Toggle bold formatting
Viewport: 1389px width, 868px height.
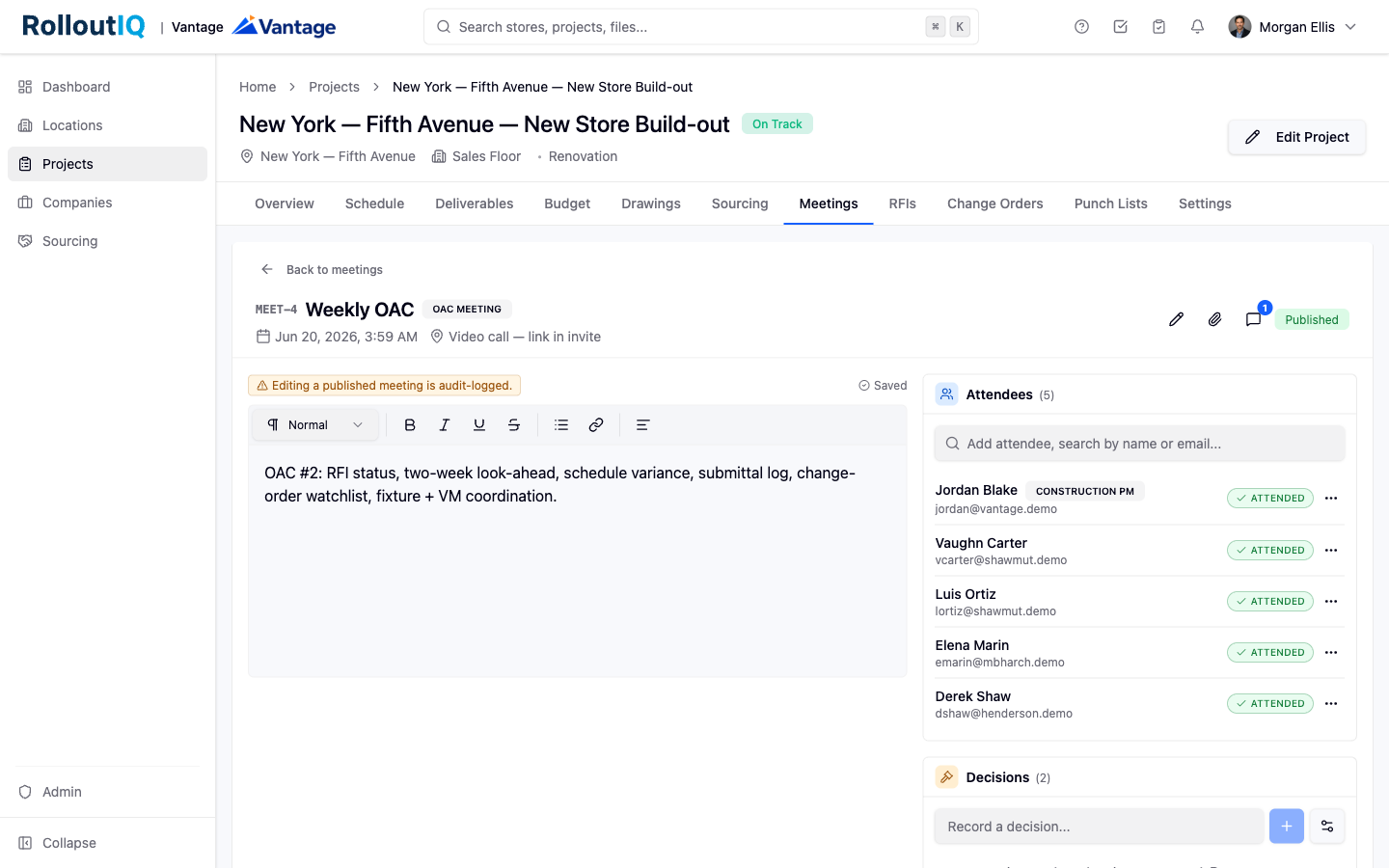(x=410, y=424)
